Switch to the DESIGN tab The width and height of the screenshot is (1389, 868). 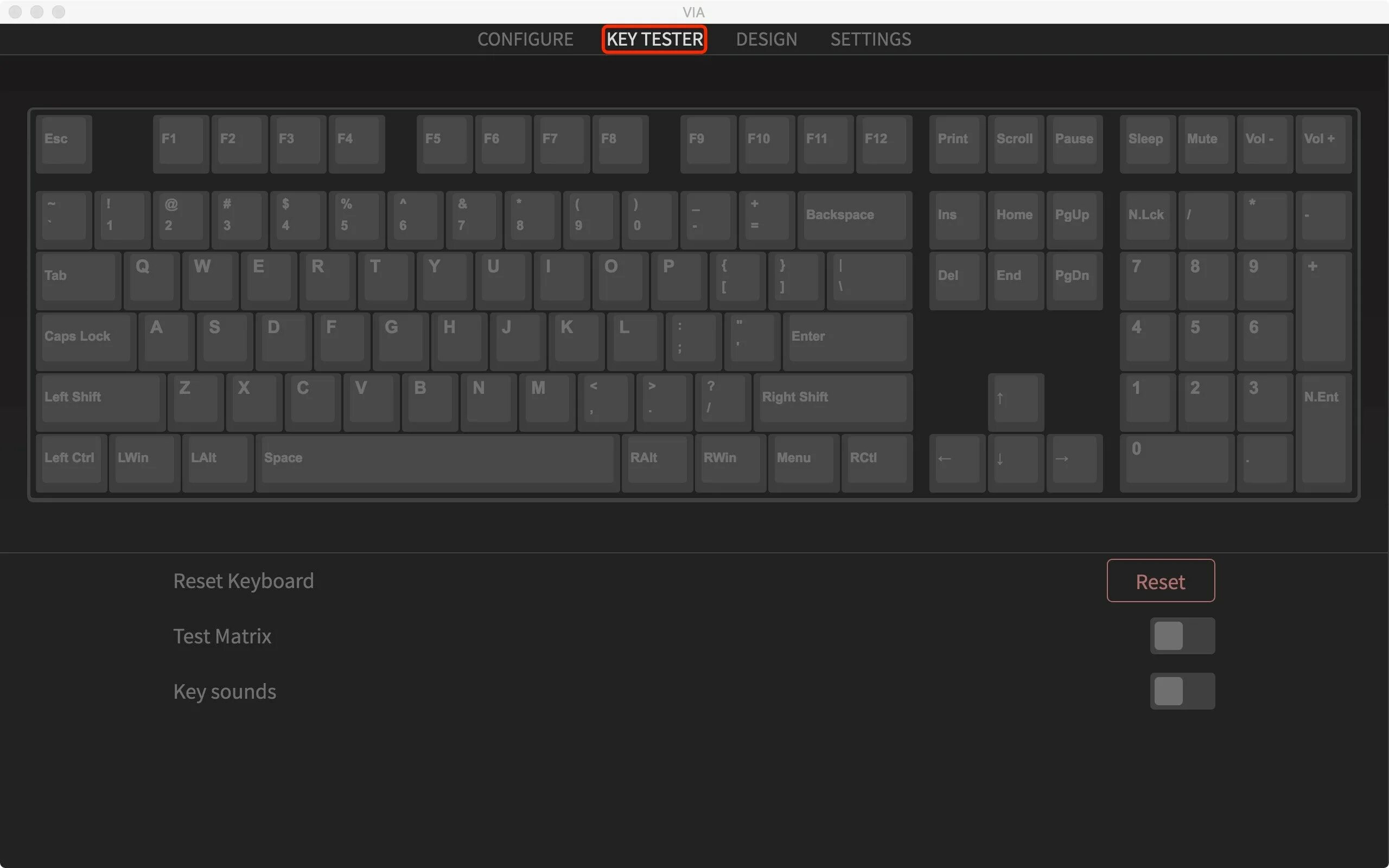pyautogui.click(x=766, y=39)
